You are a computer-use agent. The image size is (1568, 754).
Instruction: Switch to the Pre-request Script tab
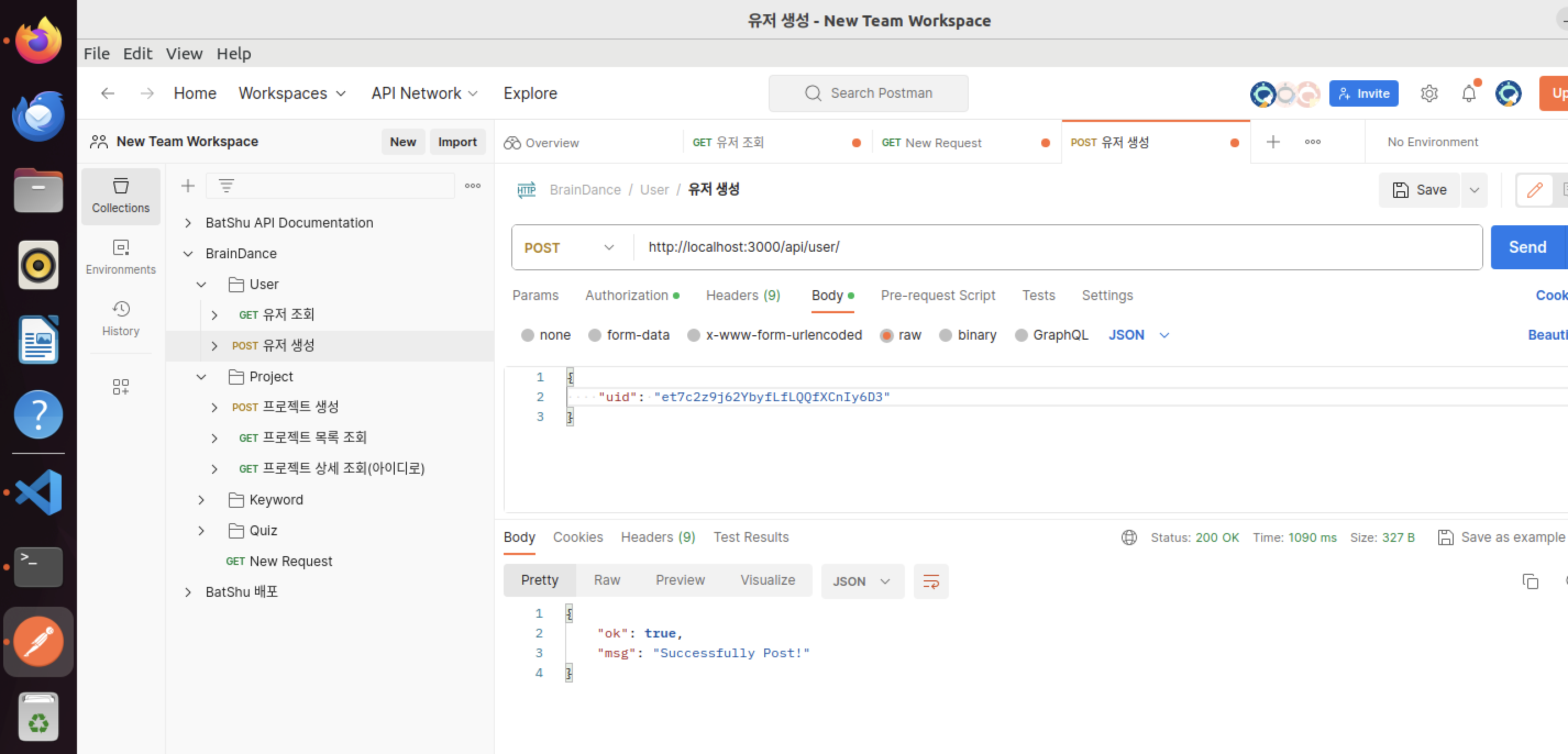937,295
